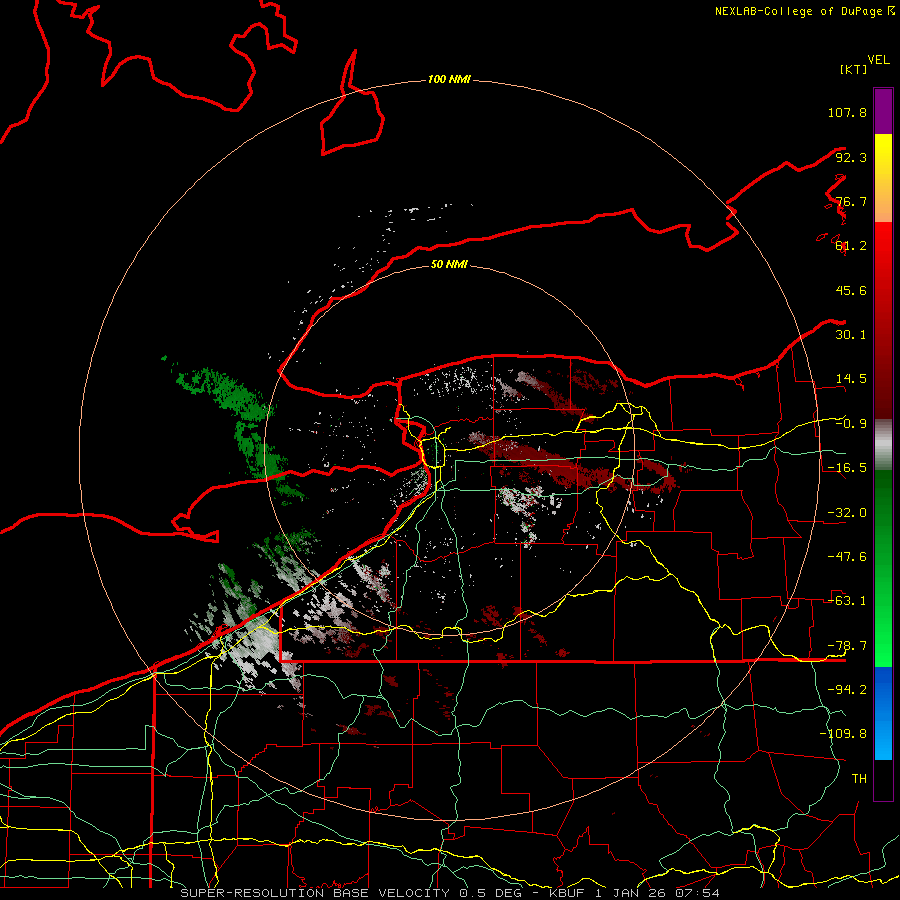900x900 pixels.
Task: Select the 45.6 legend value
Action: [x=851, y=290]
